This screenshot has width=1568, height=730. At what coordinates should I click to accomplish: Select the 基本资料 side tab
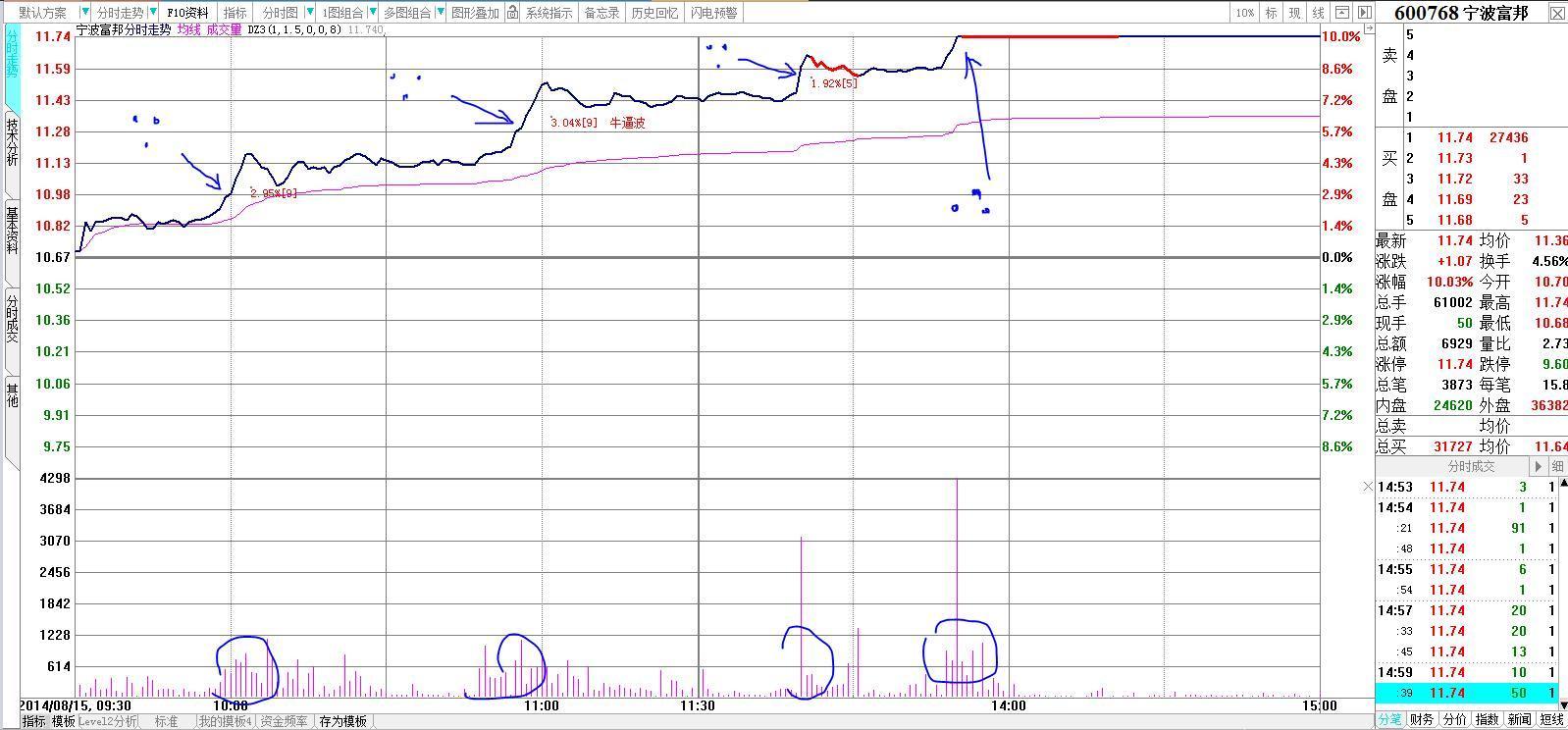click(x=12, y=231)
